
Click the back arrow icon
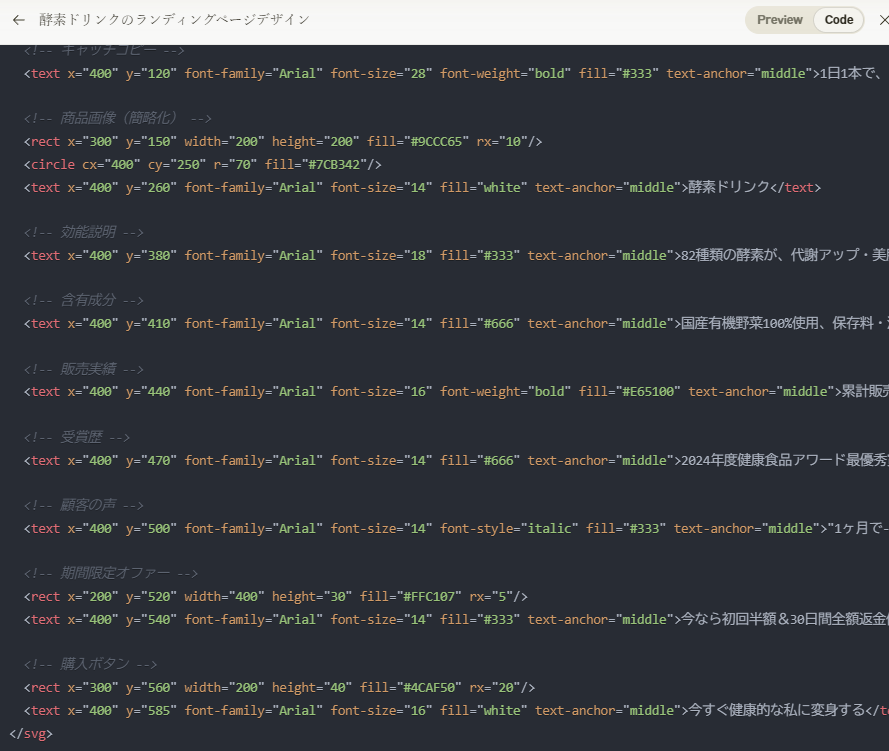(19, 20)
